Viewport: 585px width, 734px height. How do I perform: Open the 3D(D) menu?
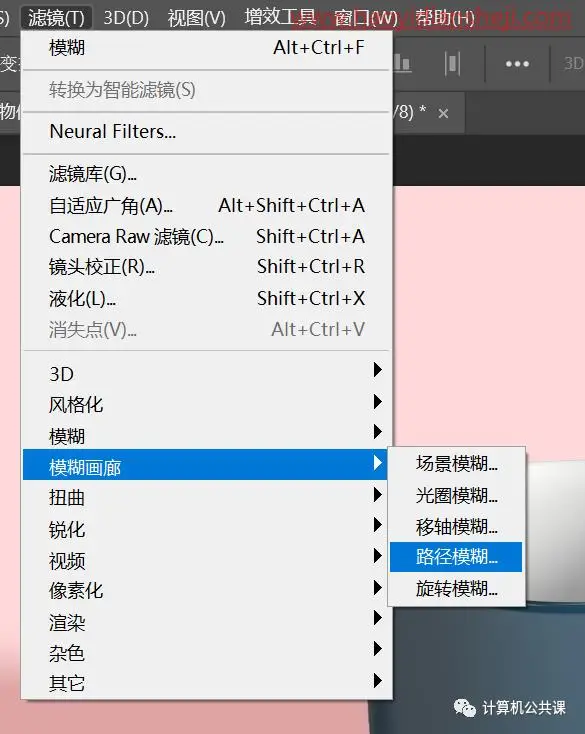click(126, 18)
